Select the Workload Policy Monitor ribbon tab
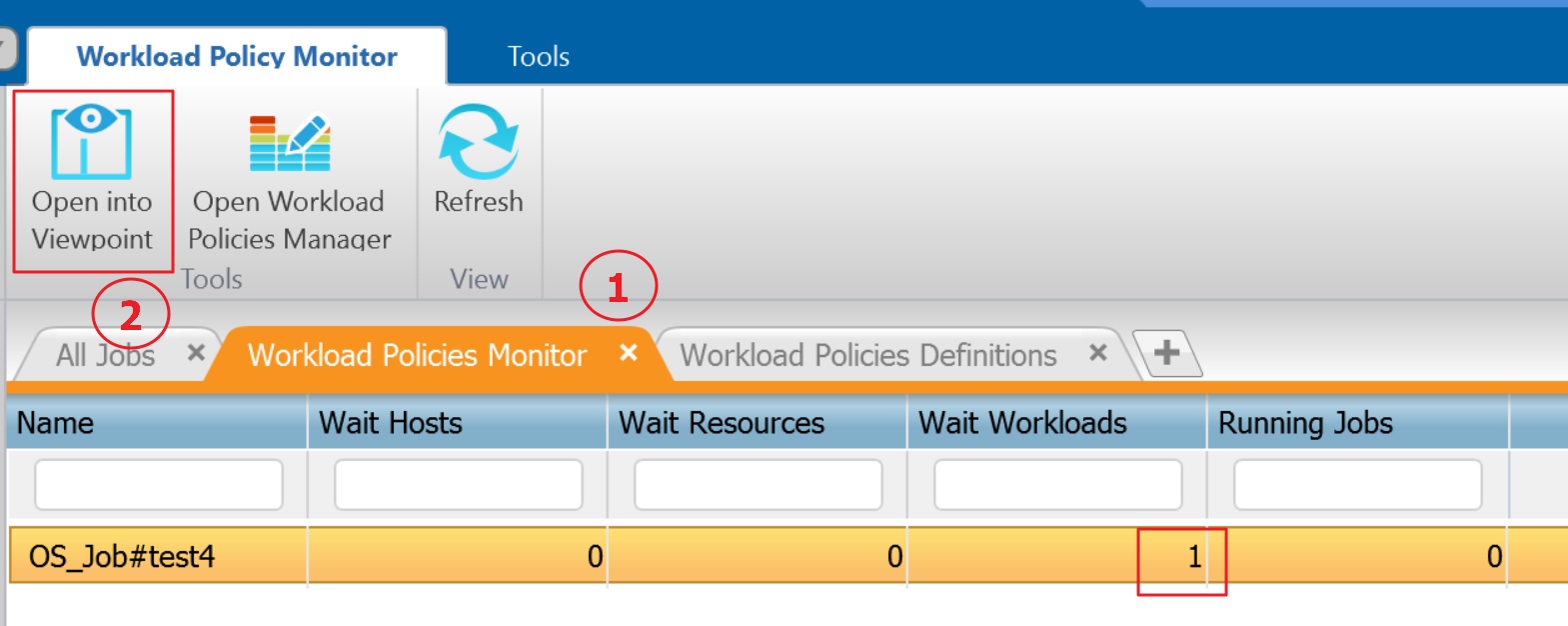Viewport: 1568px width, 626px height. pos(237,56)
